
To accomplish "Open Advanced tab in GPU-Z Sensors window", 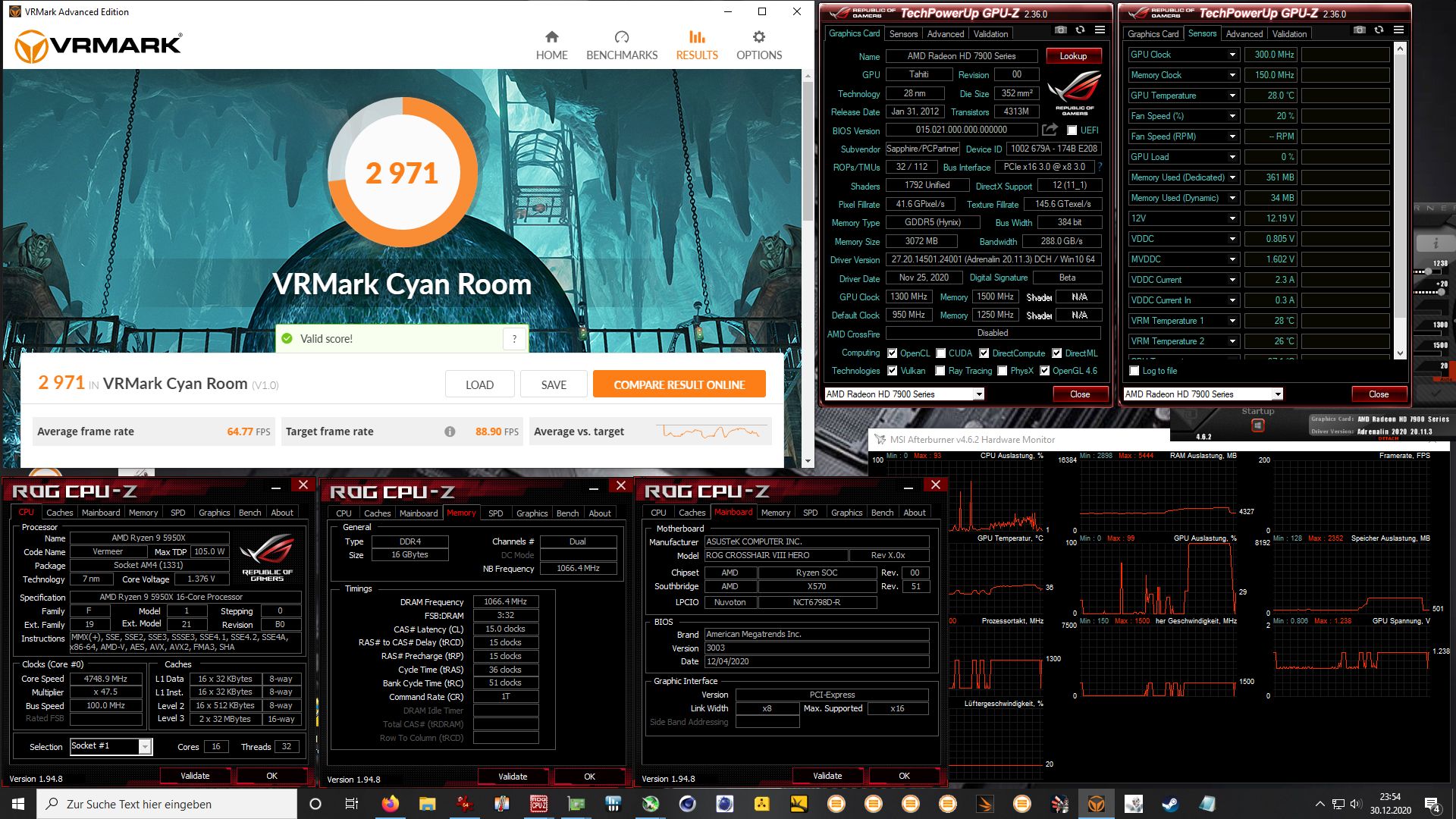I will [x=1244, y=34].
